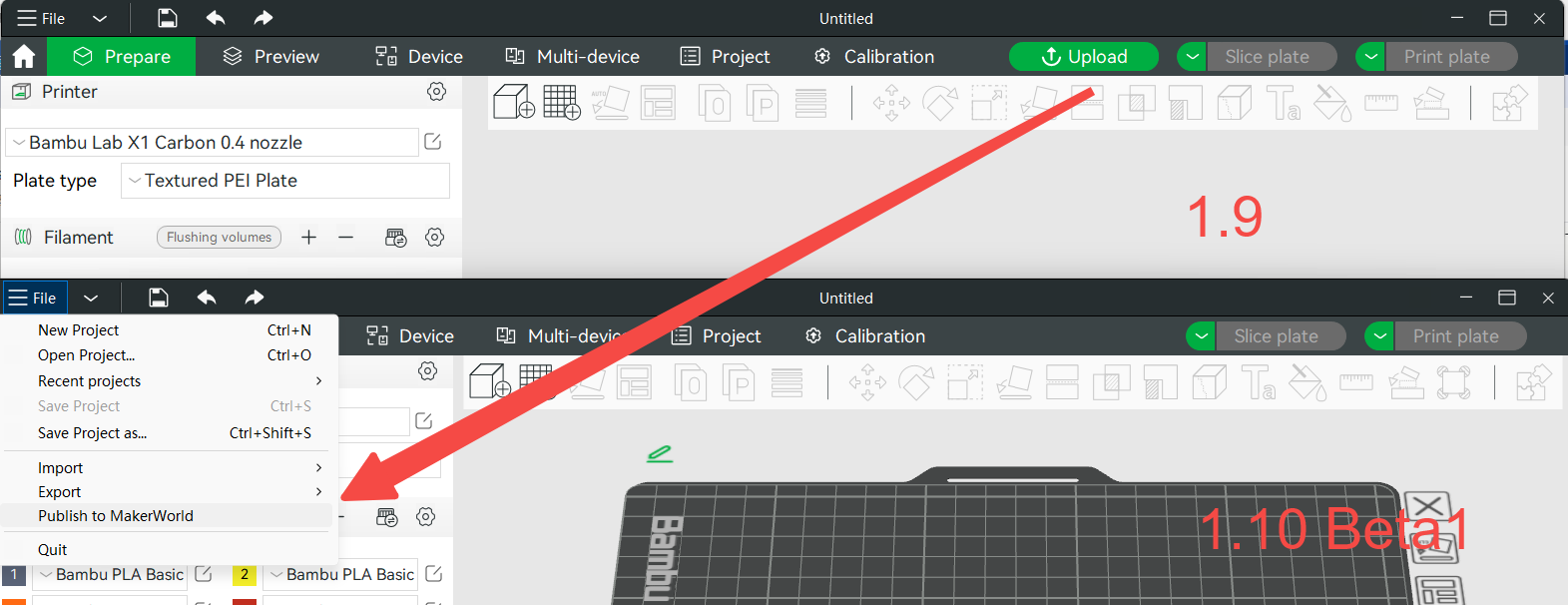Click the Flushing volumes button
The image size is (1568, 605).
pos(219,237)
